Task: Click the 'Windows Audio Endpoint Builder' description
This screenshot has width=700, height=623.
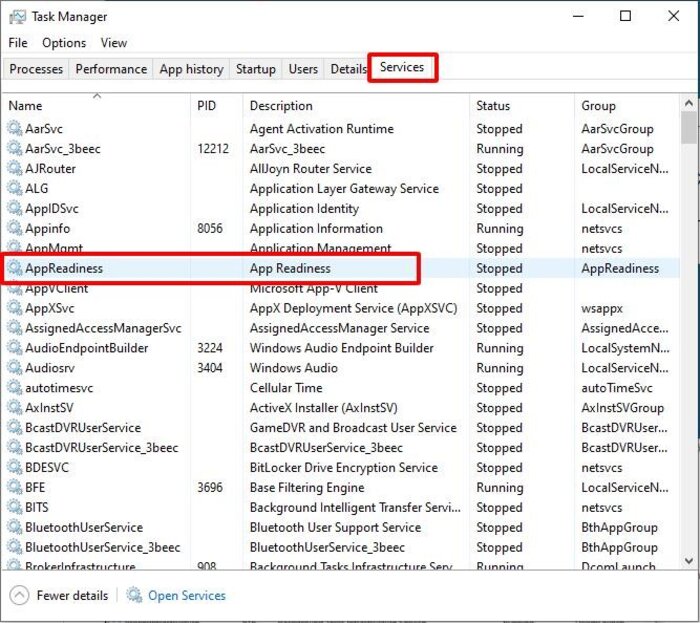Action: click(x=342, y=348)
